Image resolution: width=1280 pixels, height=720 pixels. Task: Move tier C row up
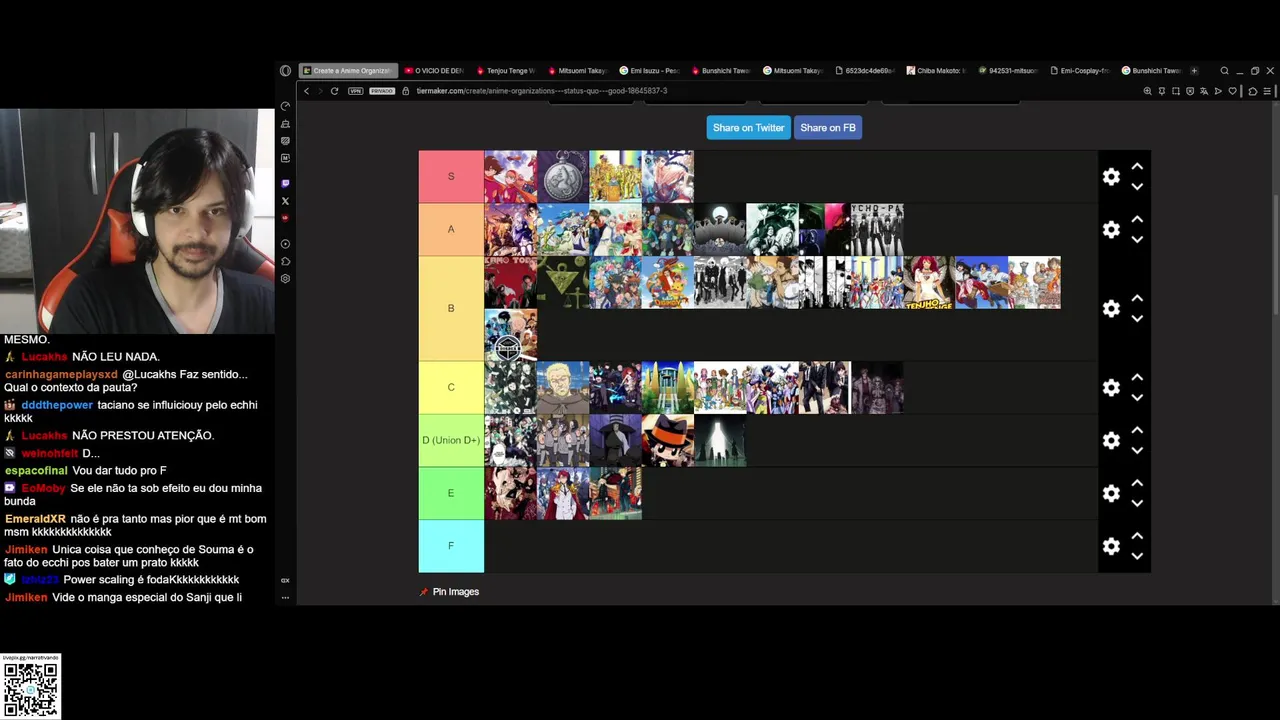click(x=1137, y=377)
